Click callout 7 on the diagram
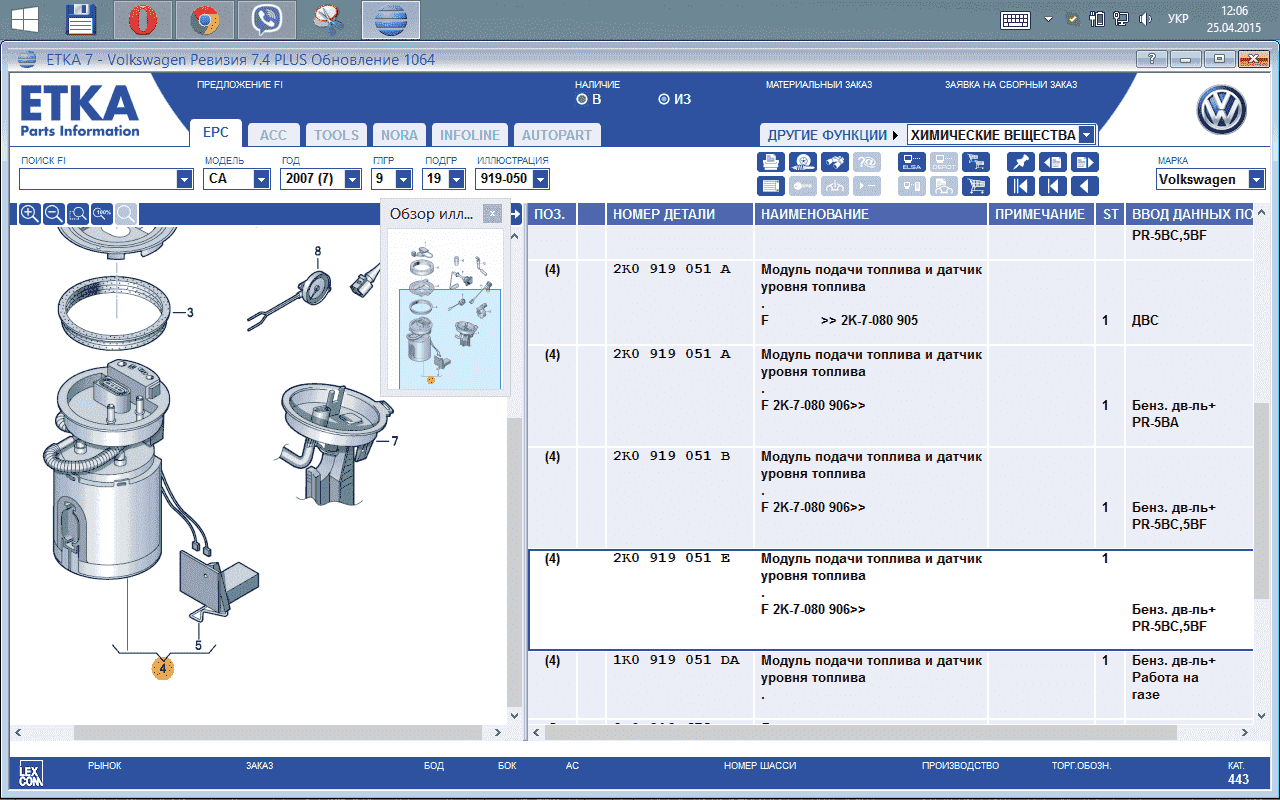1280x800 pixels. point(394,441)
